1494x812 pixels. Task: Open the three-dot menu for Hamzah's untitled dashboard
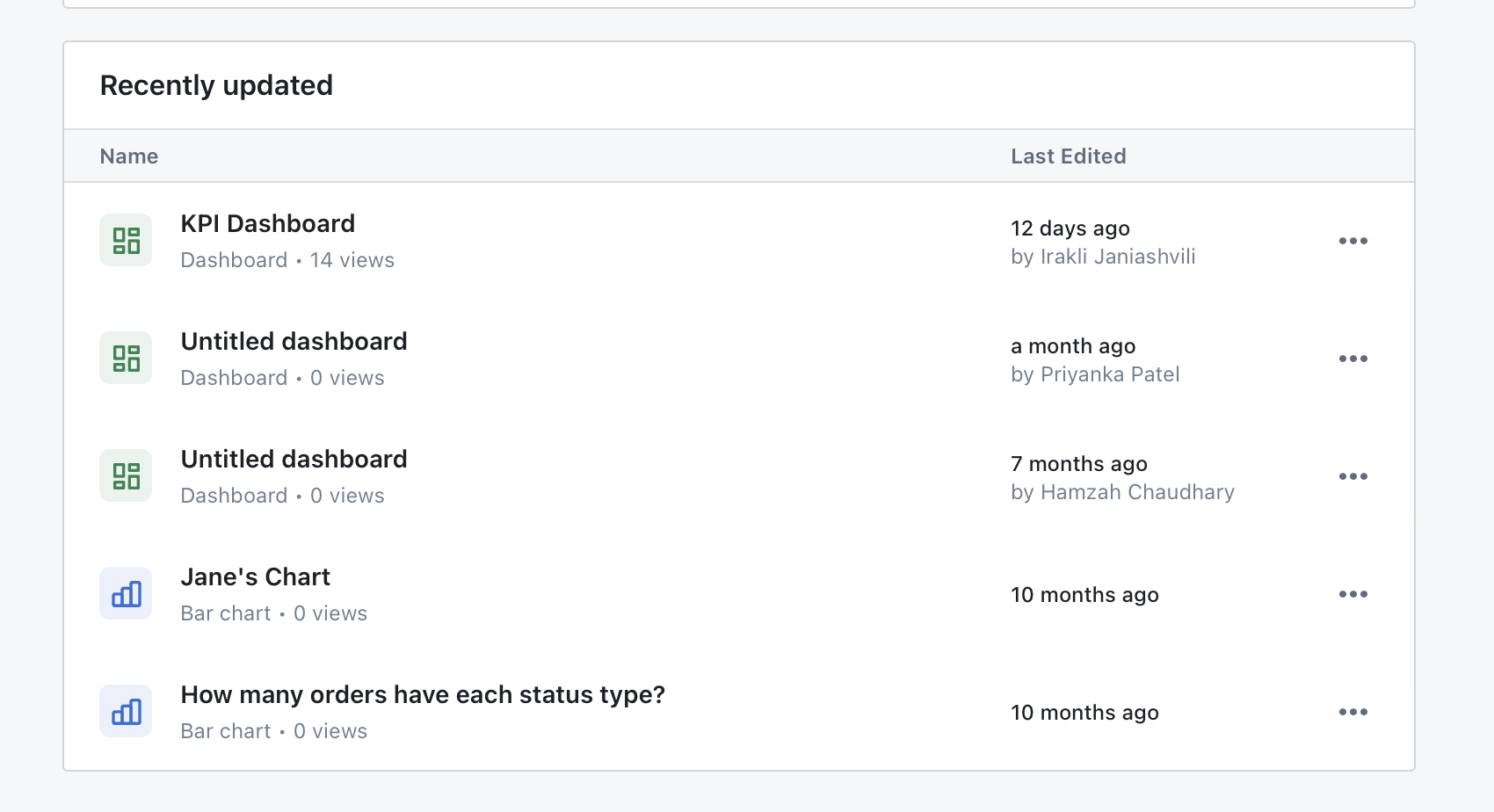[x=1353, y=475]
